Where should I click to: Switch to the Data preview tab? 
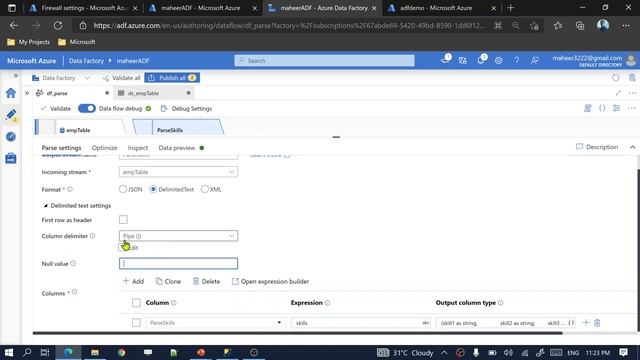click(x=181, y=148)
